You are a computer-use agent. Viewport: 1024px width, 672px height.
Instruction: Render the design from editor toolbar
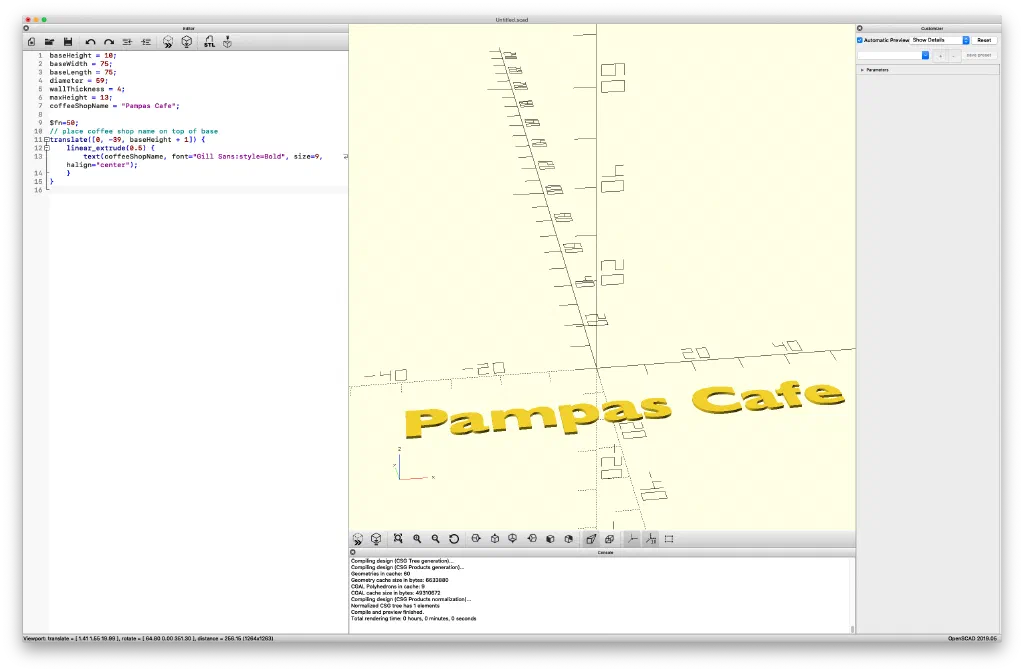coord(187,42)
